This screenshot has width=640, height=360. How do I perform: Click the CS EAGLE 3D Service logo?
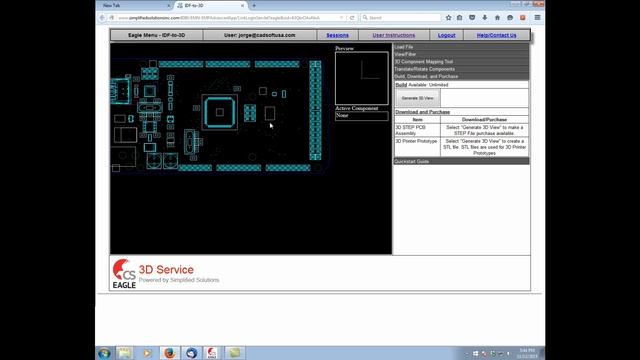(x=165, y=273)
